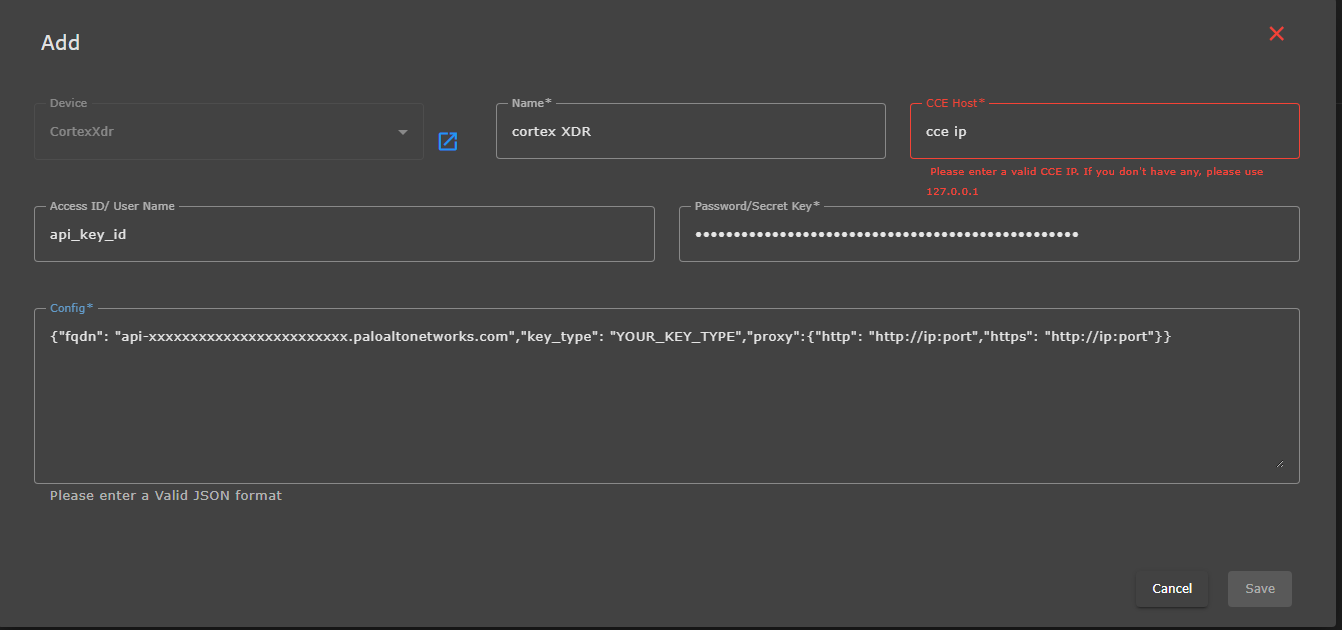Open the device documentation external link icon

point(448,141)
